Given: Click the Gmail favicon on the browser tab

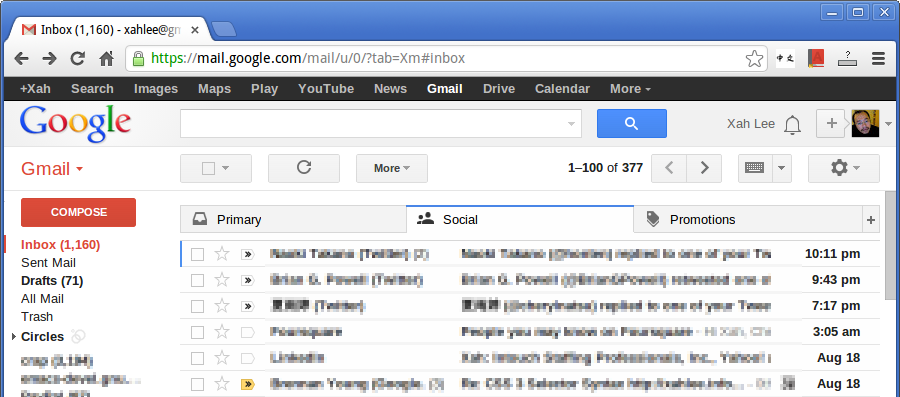Looking at the screenshot, I should (x=29, y=30).
